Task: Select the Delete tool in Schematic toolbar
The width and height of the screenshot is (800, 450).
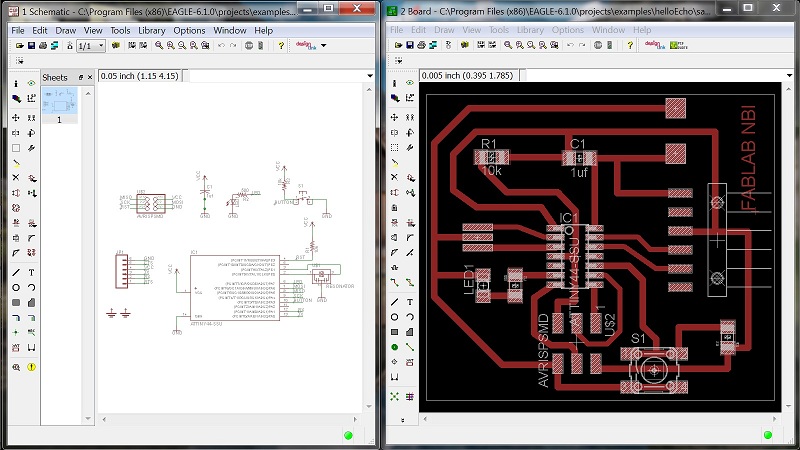Action: pyautogui.click(x=16, y=177)
